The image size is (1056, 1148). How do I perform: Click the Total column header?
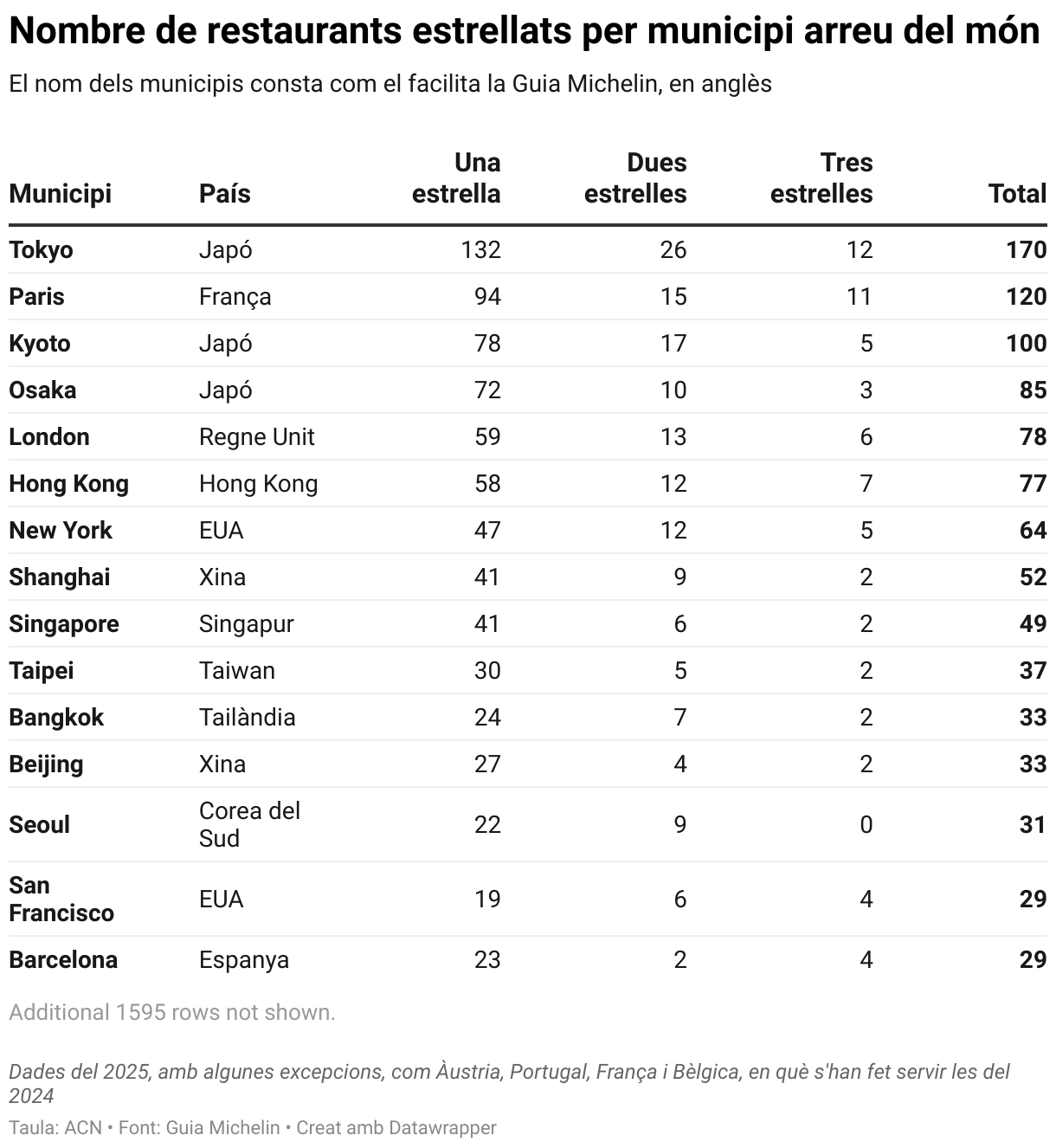(1017, 193)
